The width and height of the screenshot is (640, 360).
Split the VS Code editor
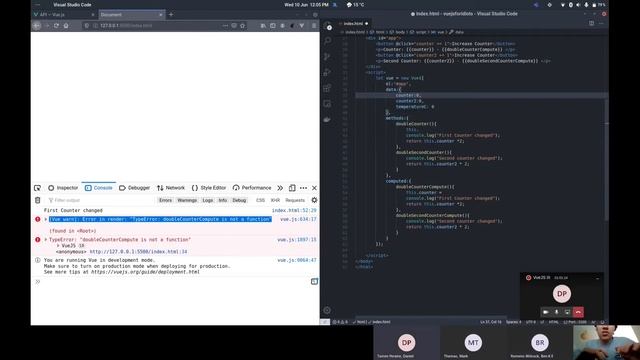click(x=591, y=23)
